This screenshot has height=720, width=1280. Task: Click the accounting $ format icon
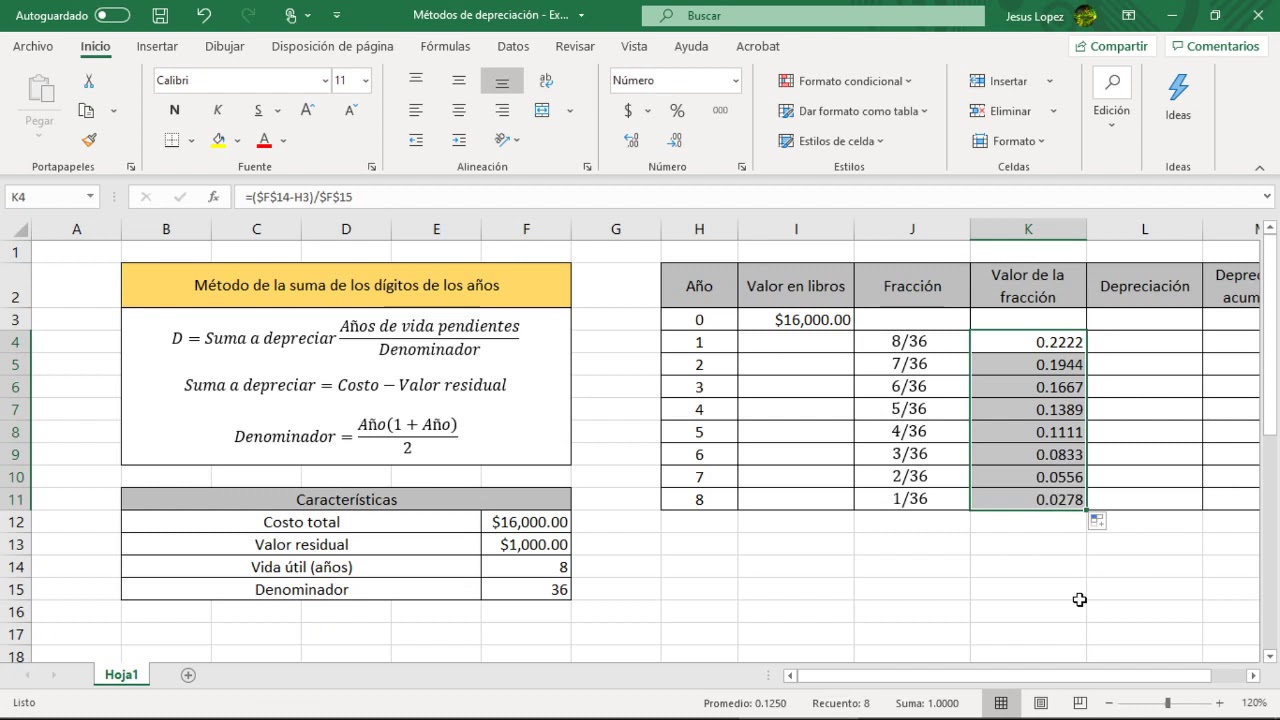pos(628,111)
